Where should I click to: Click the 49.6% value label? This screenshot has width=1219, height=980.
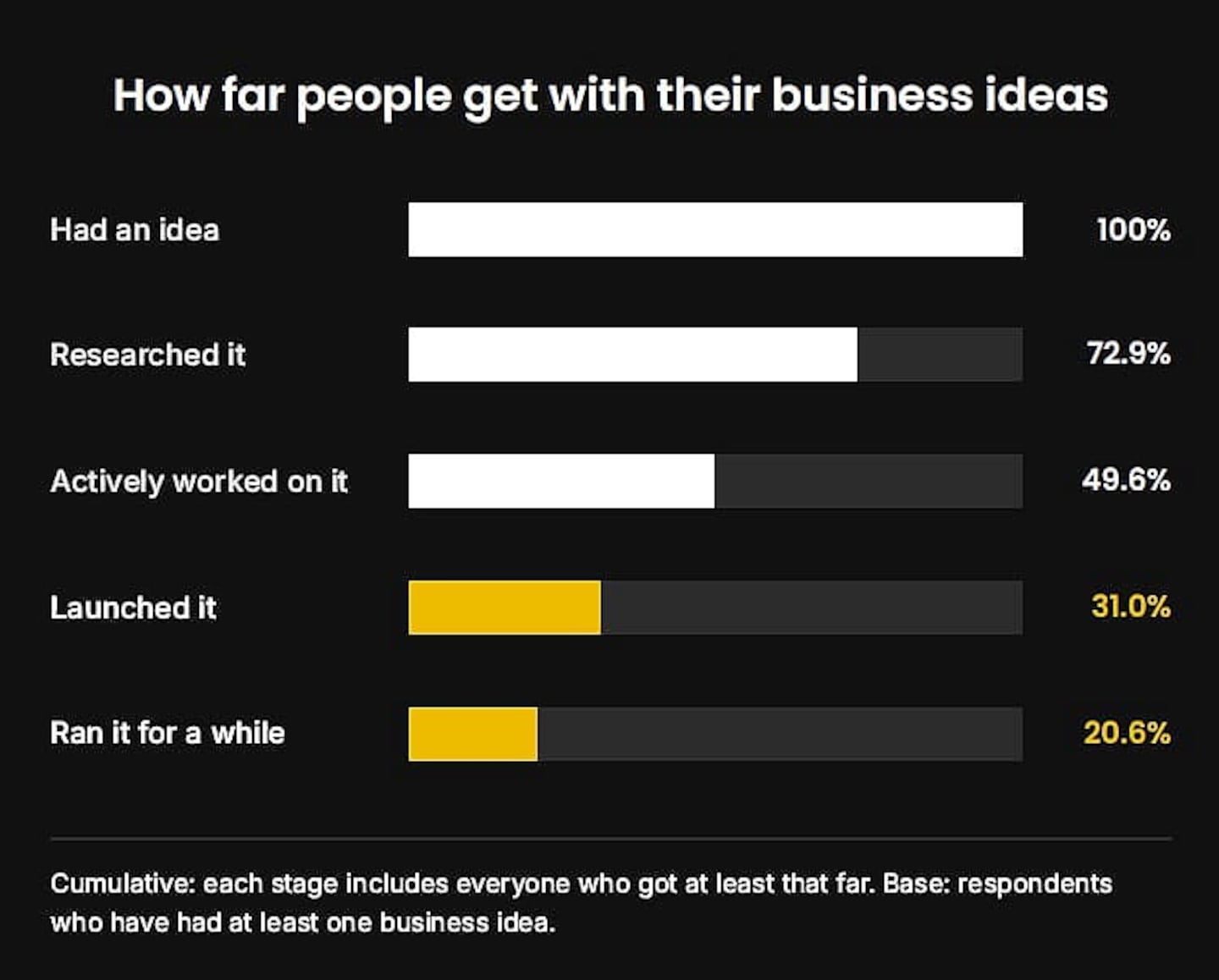pos(1126,480)
